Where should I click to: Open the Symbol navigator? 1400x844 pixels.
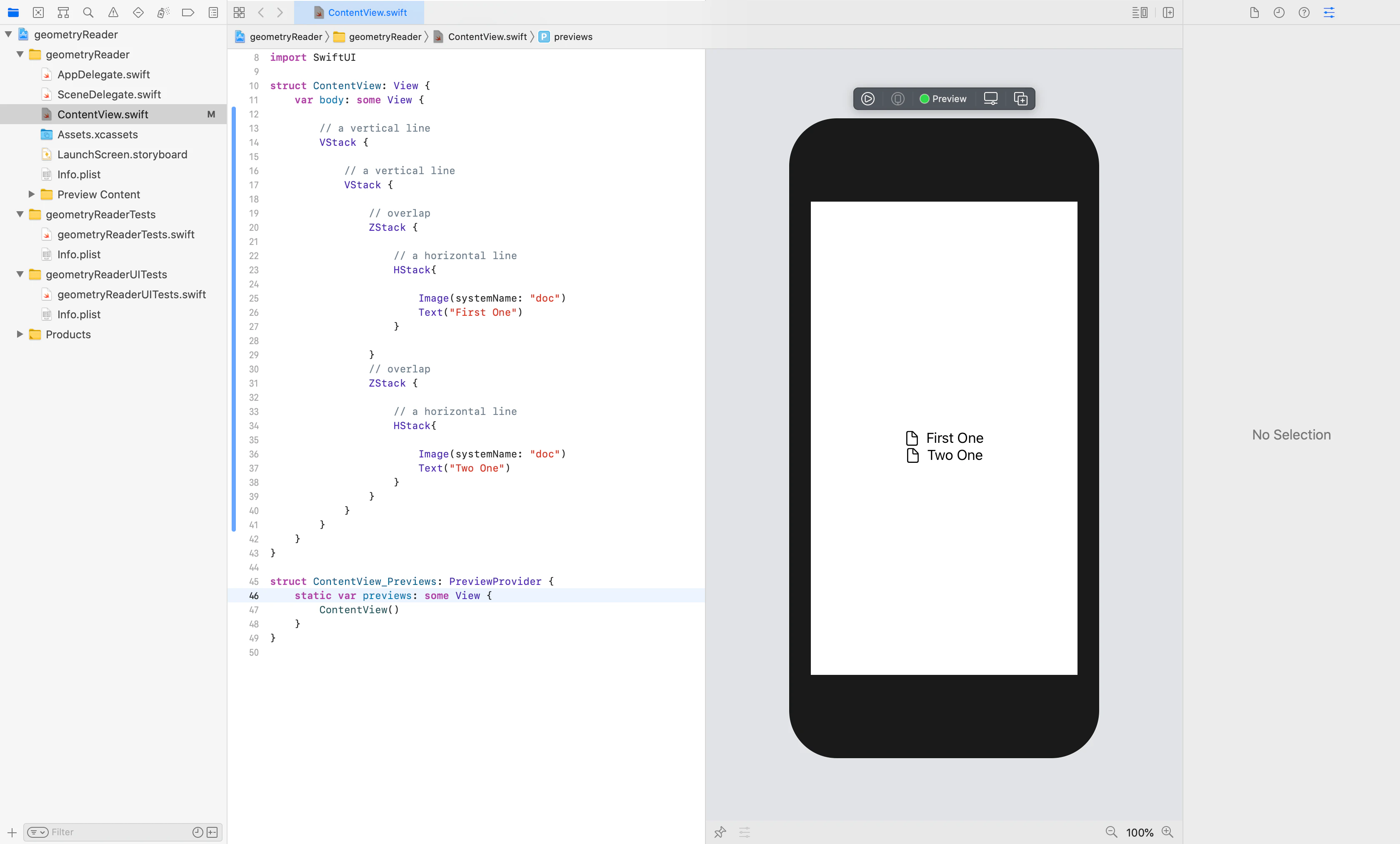click(63, 12)
